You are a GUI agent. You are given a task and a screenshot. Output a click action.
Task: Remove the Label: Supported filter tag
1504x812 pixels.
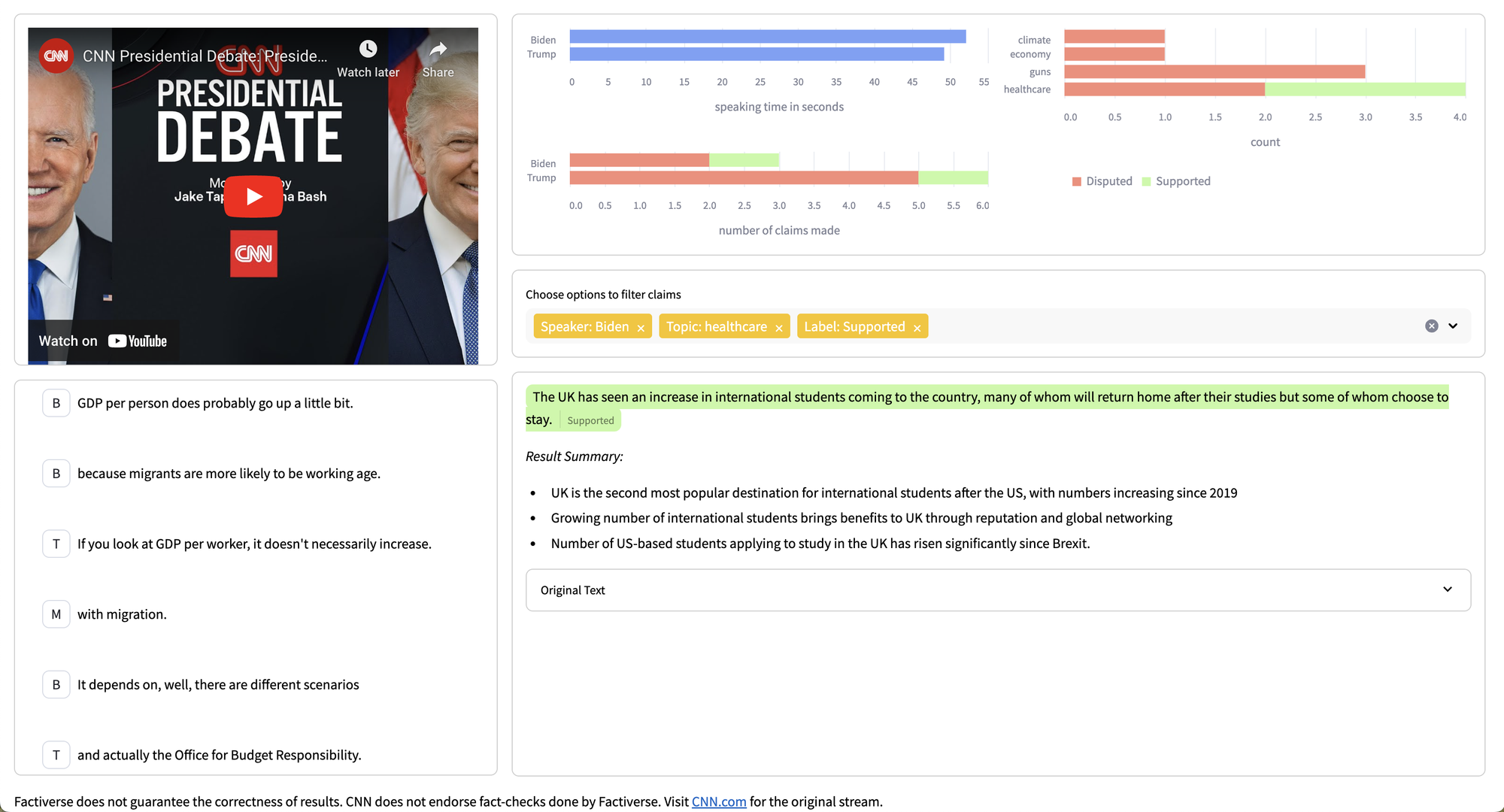[x=917, y=328]
